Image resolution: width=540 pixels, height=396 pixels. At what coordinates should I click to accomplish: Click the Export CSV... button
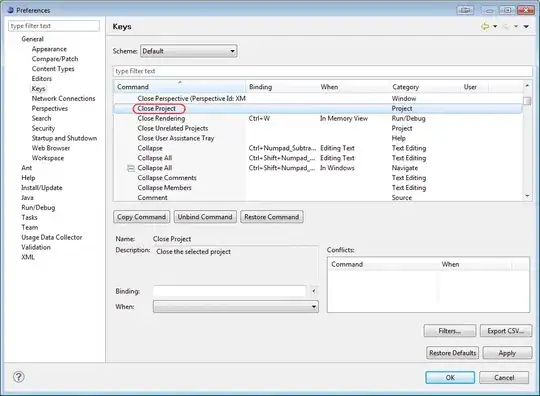(506, 331)
